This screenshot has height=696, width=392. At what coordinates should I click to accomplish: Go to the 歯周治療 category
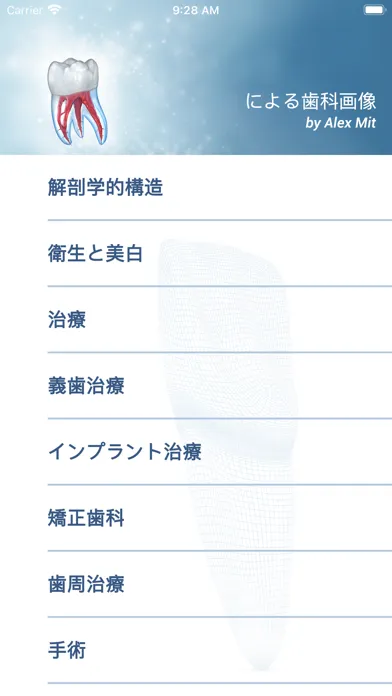point(220,585)
